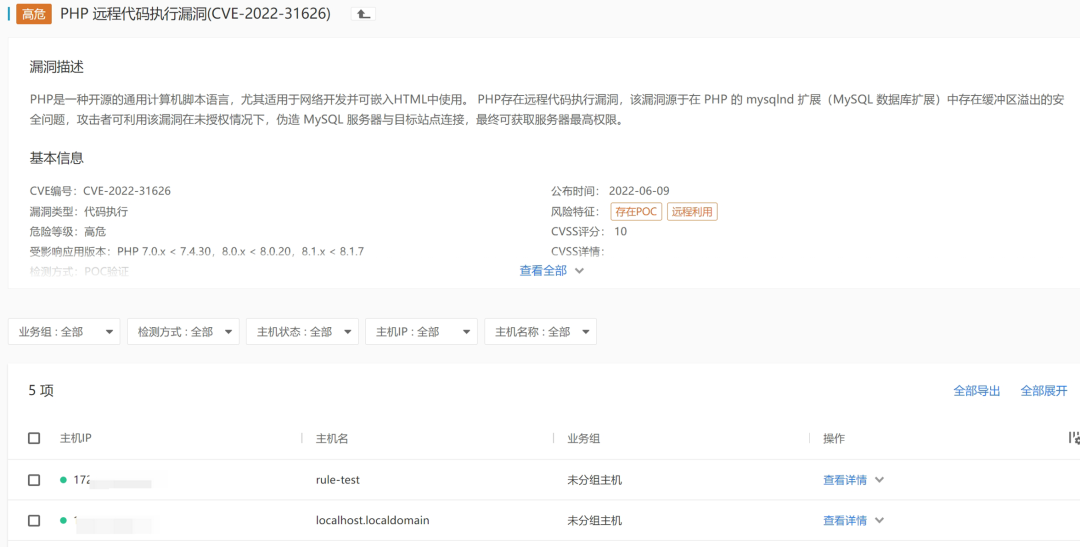
Task: Click 未分组主机 in the rule-test row
Action: 594,480
